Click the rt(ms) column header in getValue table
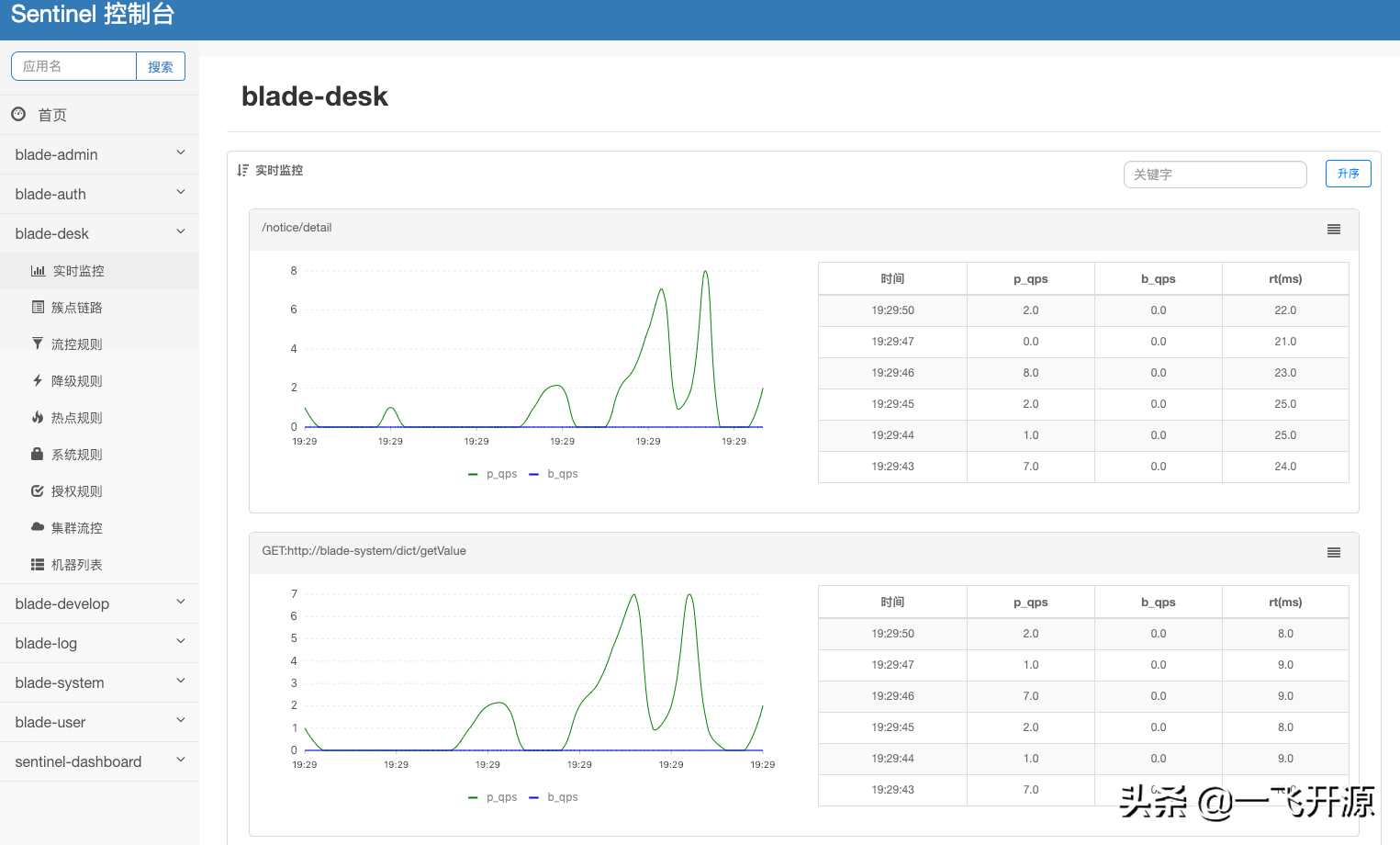1400x845 pixels. (x=1285, y=602)
